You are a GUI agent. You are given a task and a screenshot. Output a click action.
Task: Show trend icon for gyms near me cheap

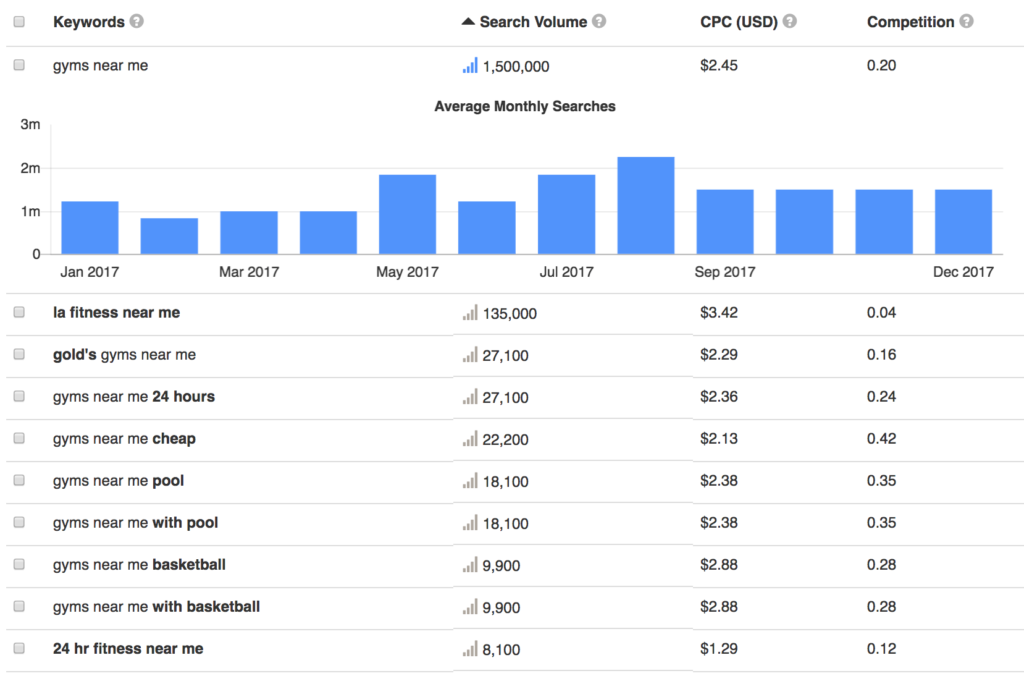point(470,438)
